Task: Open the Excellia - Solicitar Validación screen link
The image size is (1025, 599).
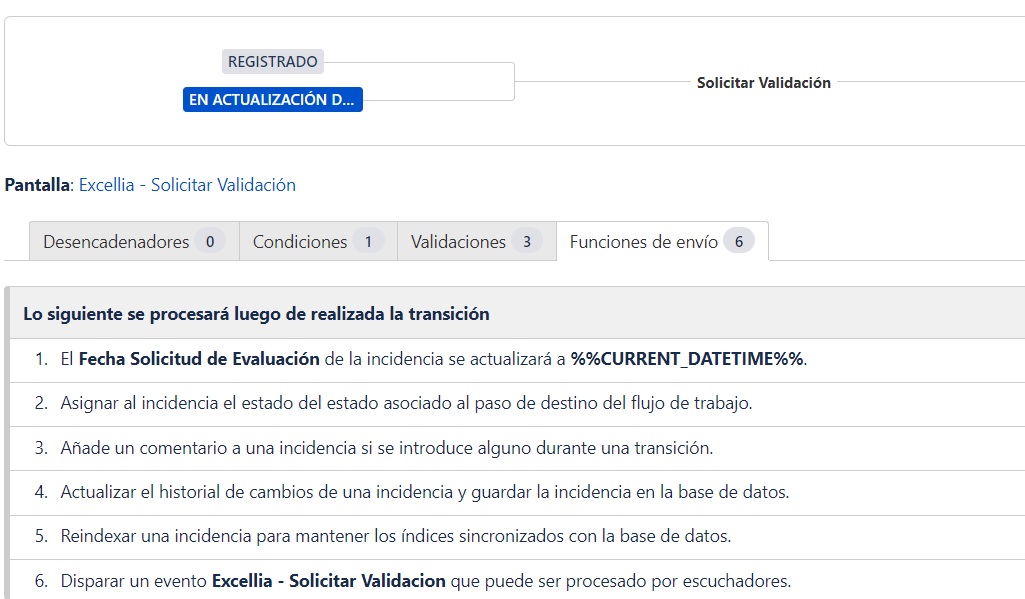Action: point(187,185)
